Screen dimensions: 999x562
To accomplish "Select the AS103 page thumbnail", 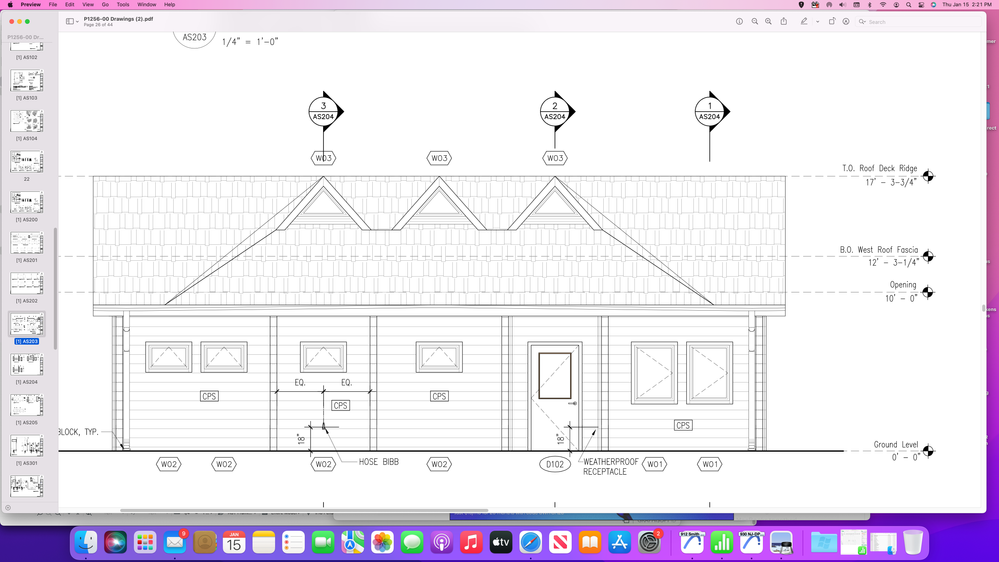I will coord(27,81).
